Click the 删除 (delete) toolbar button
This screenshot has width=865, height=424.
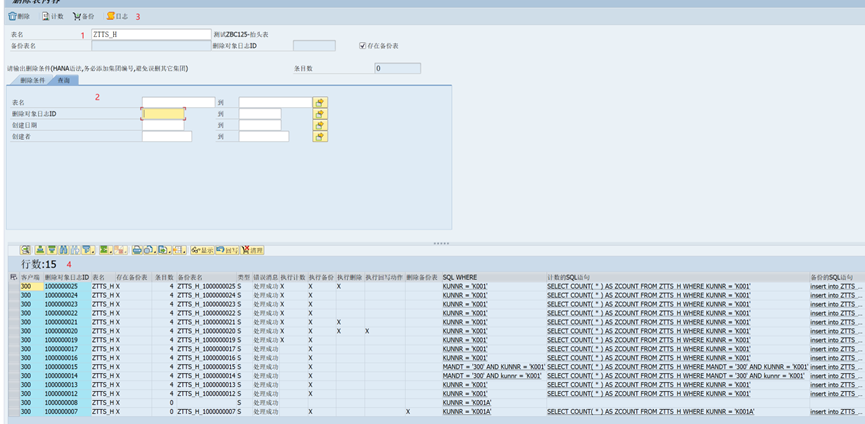point(19,17)
